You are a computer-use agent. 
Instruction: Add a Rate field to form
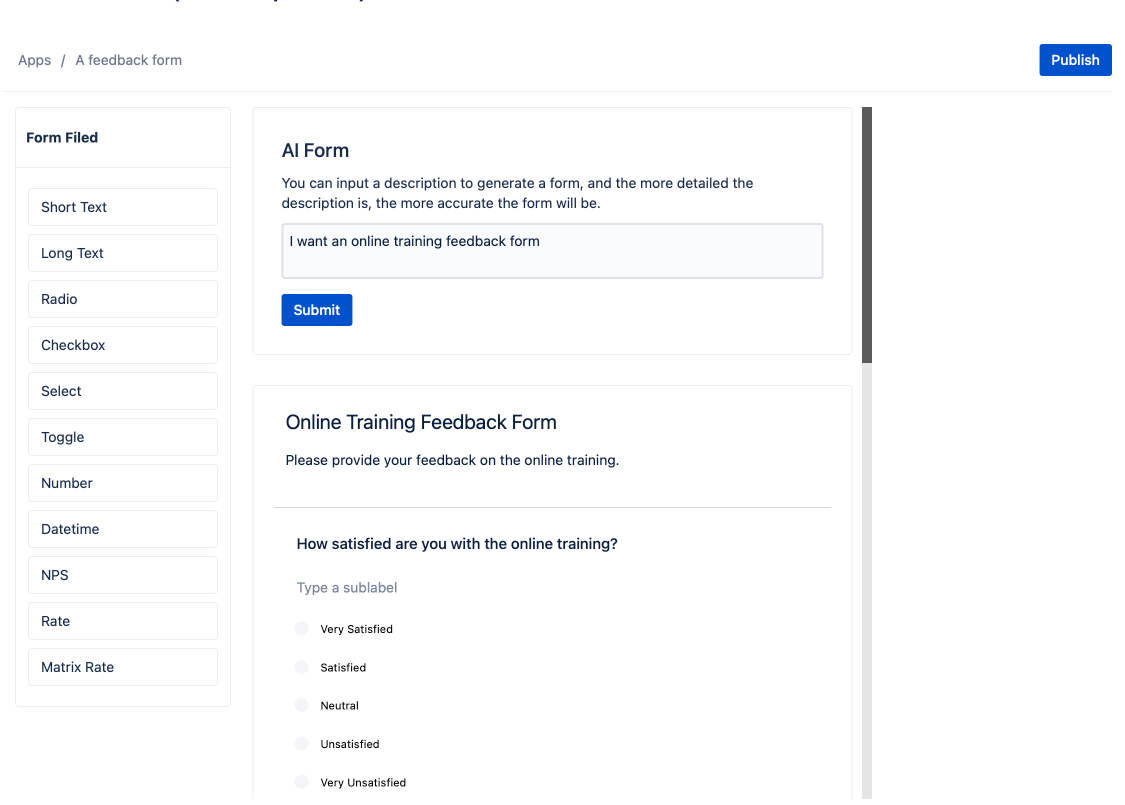coord(122,621)
